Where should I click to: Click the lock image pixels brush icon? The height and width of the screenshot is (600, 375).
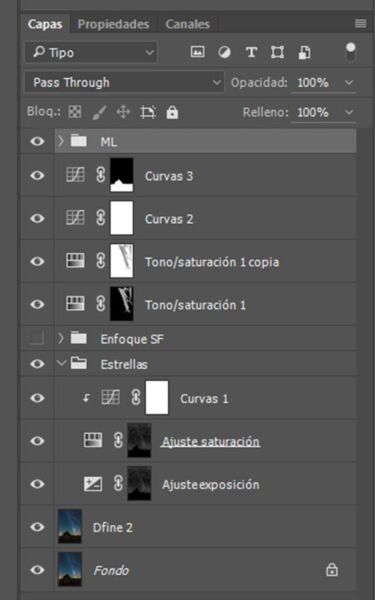coord(99,112)
